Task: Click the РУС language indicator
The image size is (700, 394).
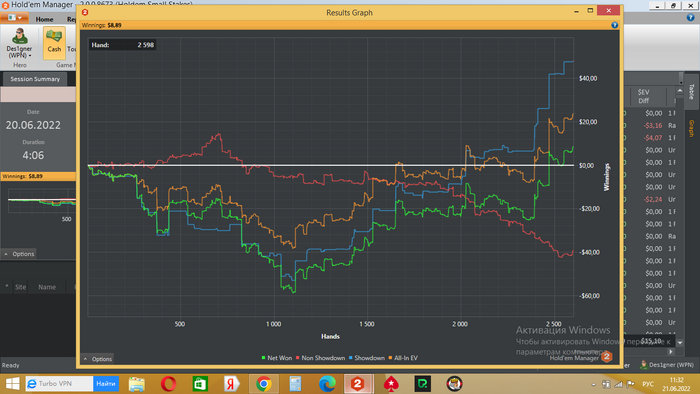Action: point(648,384)
